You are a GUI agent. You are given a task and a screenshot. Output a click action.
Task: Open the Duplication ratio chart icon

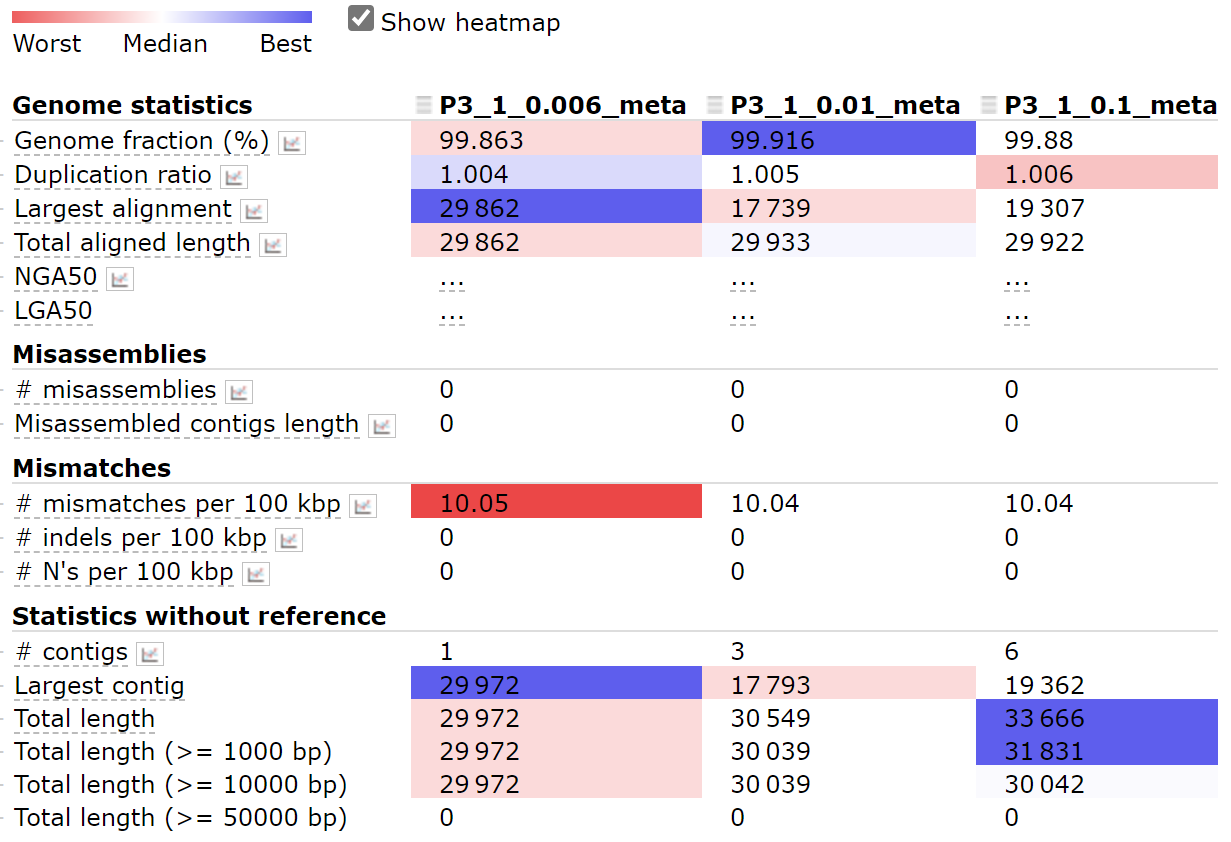[x=233, y=176]
